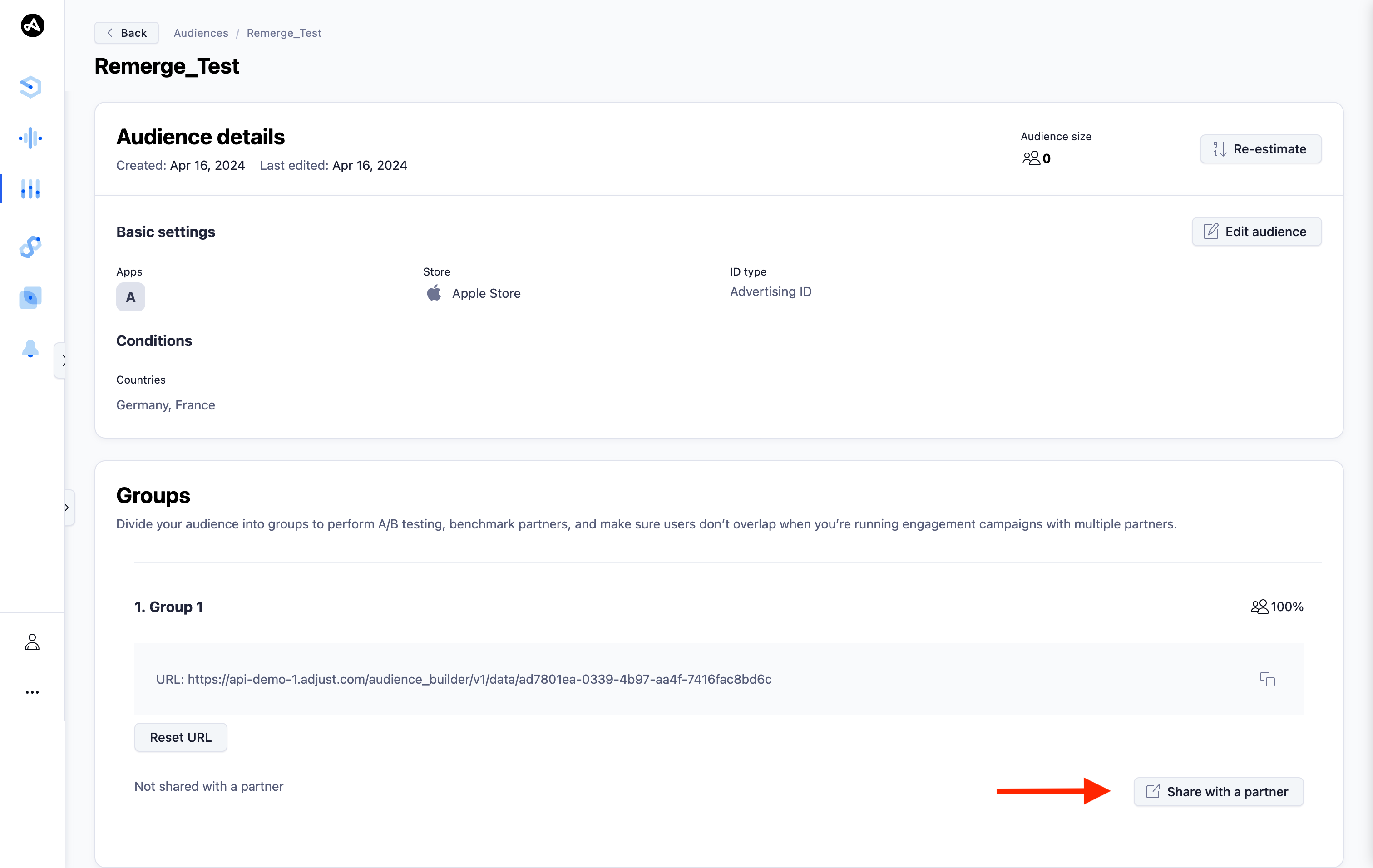Open the waveform sidebar icon
Image resolution: width=1373 pixels, height=868 pixels.
click(30, 138)
